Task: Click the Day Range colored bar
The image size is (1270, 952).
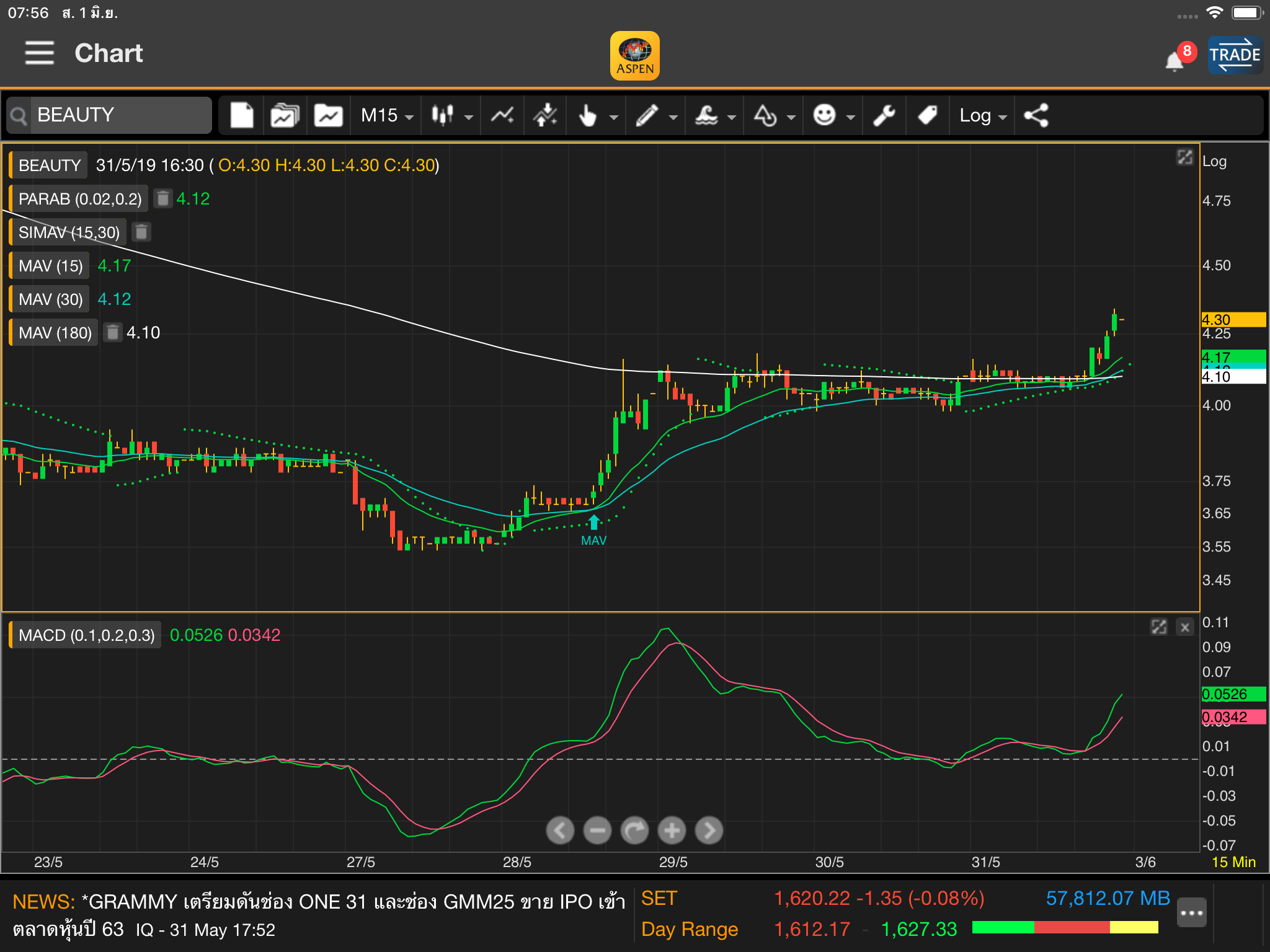Action: [x=1065, y=928]
